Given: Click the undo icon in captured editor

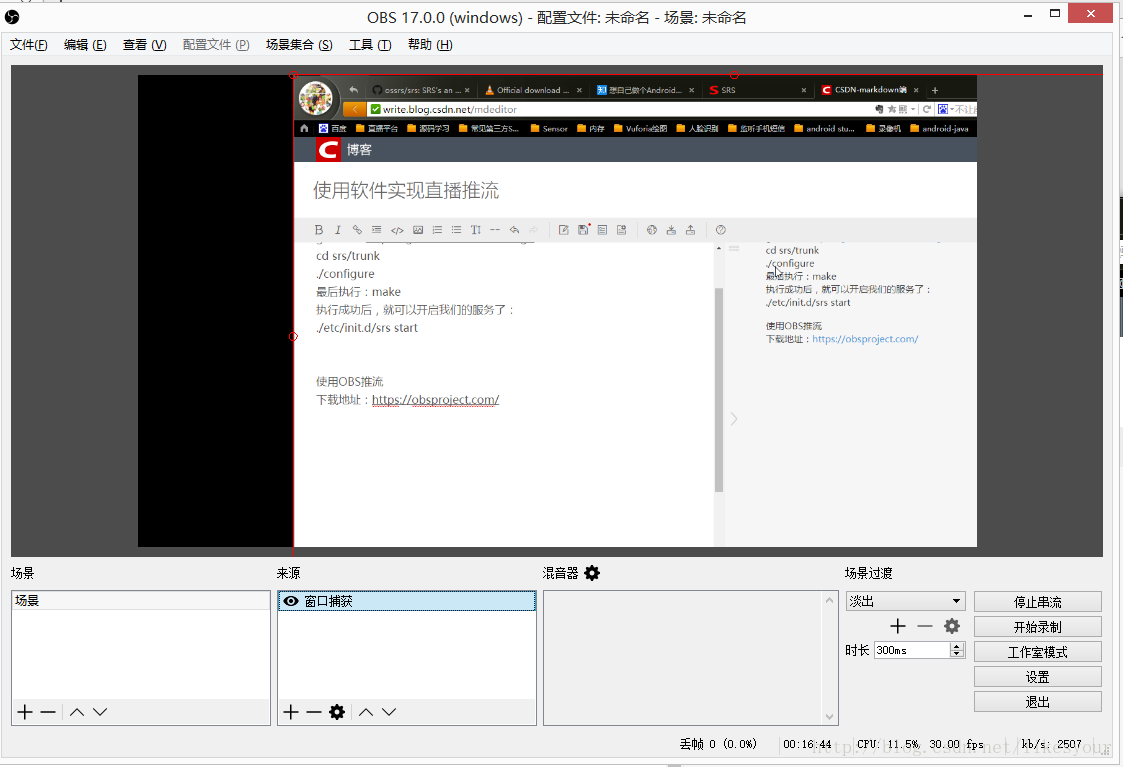Looking at the screenshot, I should point(514,230).
